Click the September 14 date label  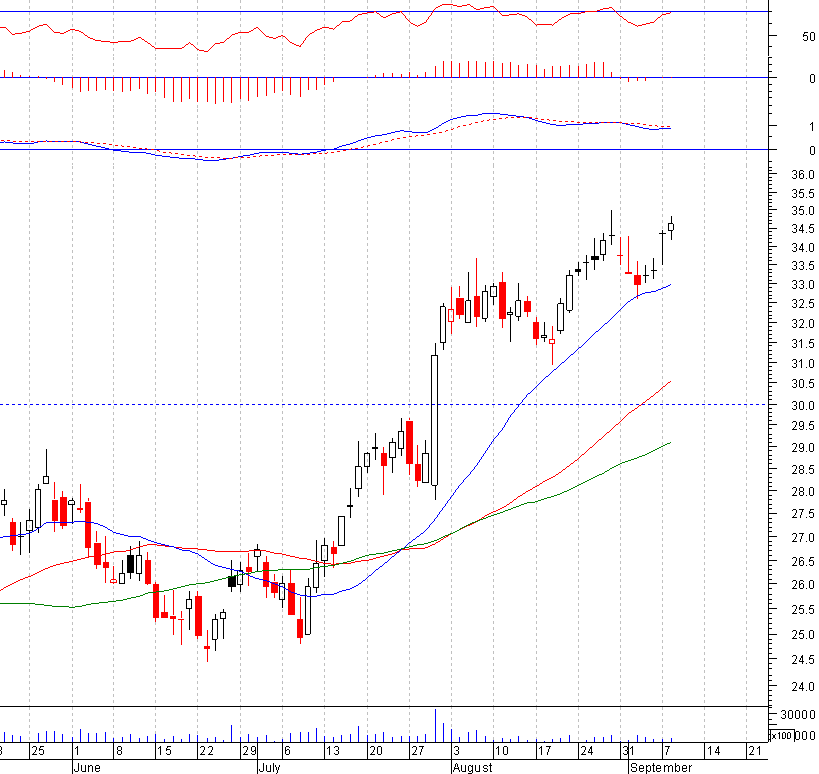pyautogui.click(x=713, y=751)
